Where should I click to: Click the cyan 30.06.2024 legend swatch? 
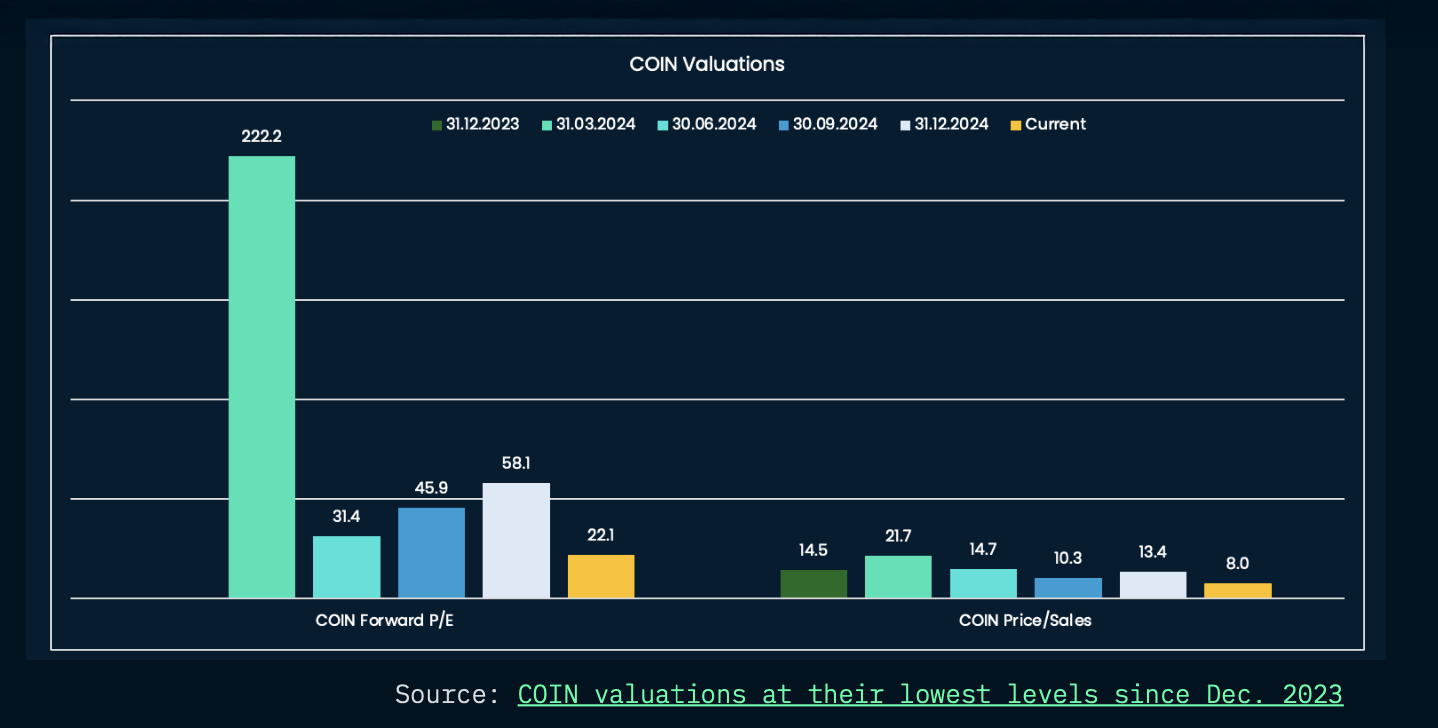coord(660,124)
